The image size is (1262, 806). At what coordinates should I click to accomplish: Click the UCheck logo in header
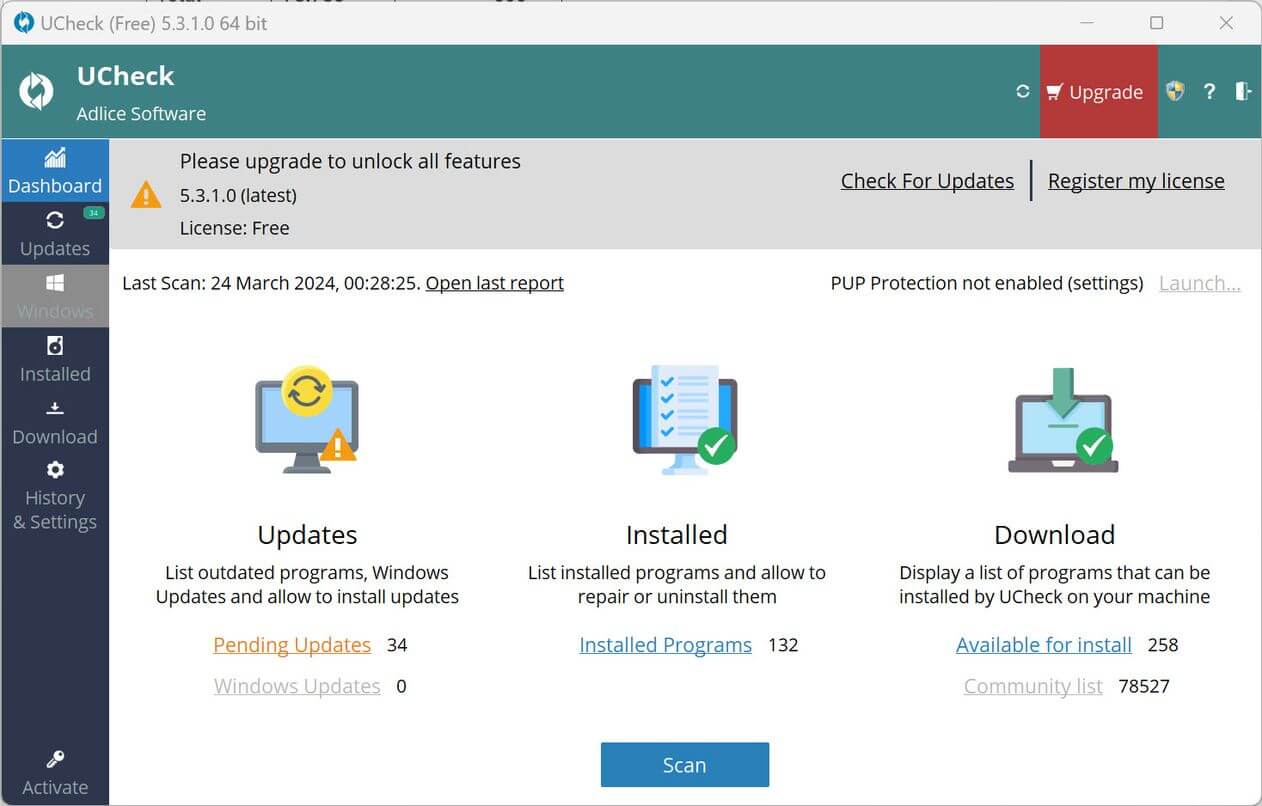pos(36,92)
